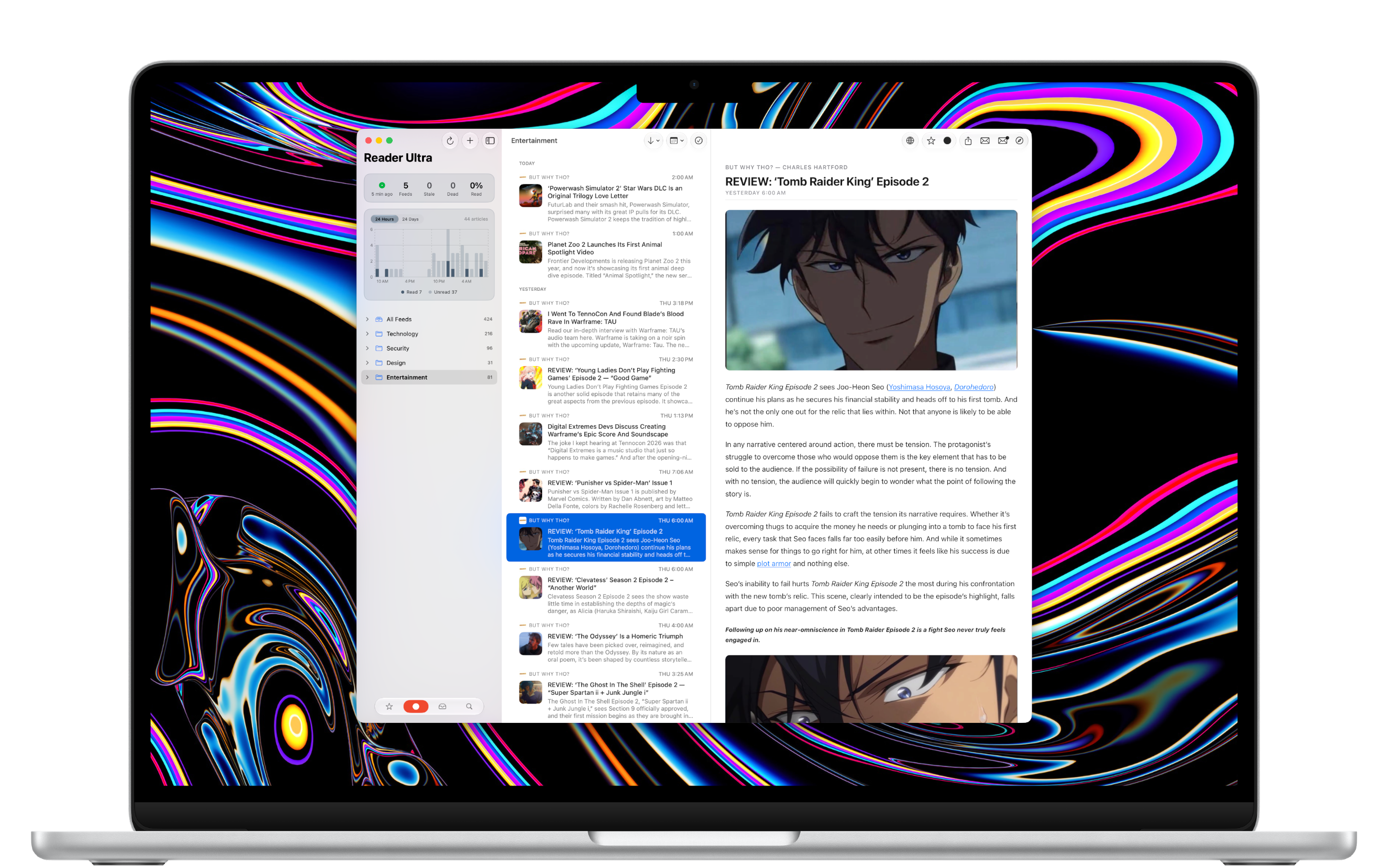Expand the Design folder chevron
Viewport: 1389px width, 868px height.
click(368, 363)
